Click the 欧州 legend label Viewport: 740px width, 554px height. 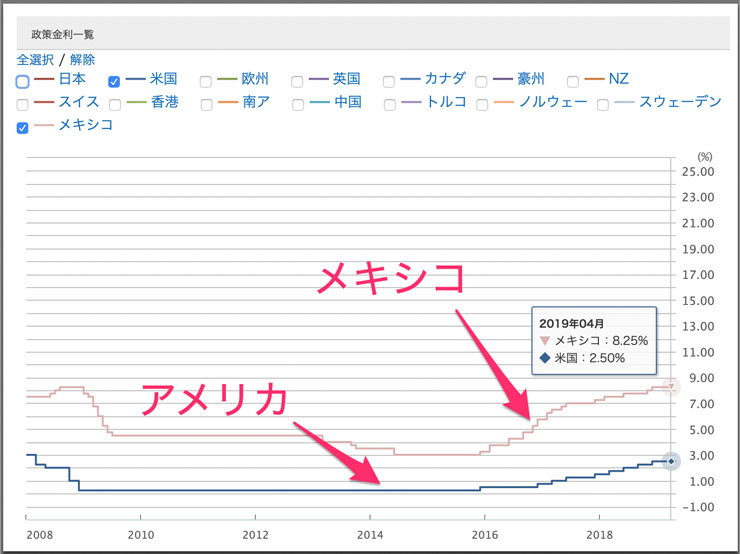[x=255, y=79]
